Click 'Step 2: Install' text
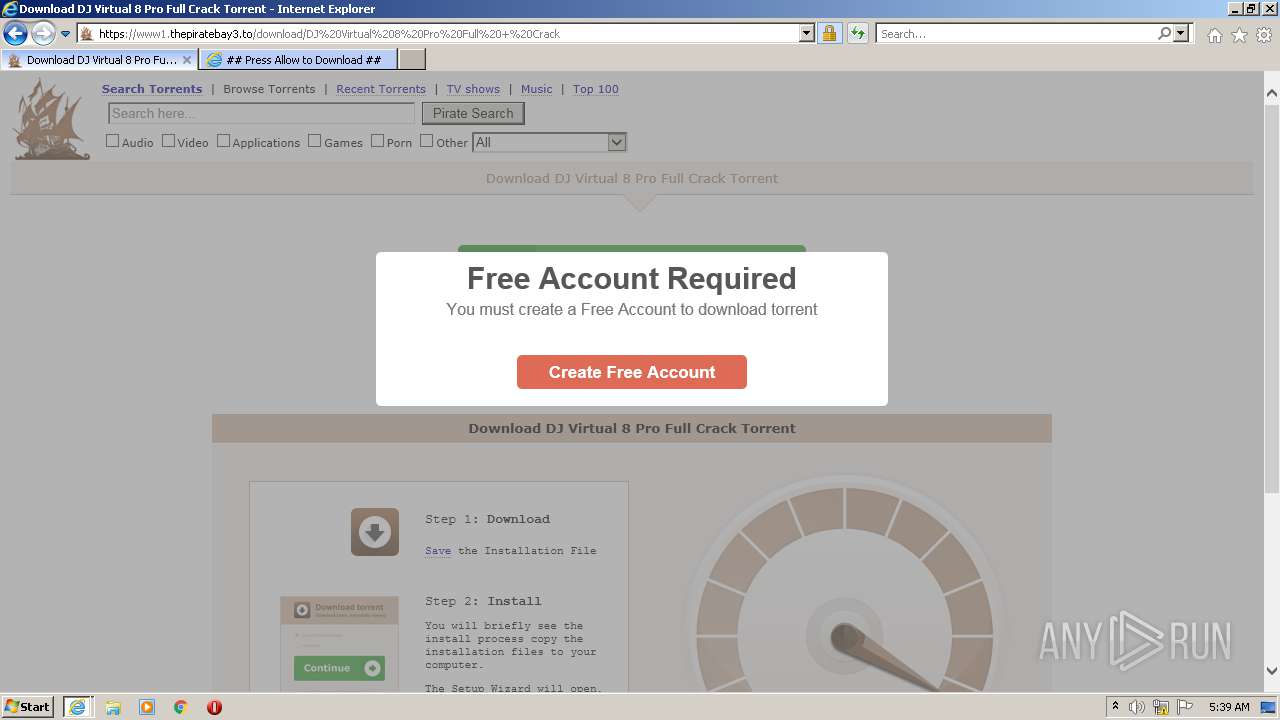1280x720 pixels. 483,601
